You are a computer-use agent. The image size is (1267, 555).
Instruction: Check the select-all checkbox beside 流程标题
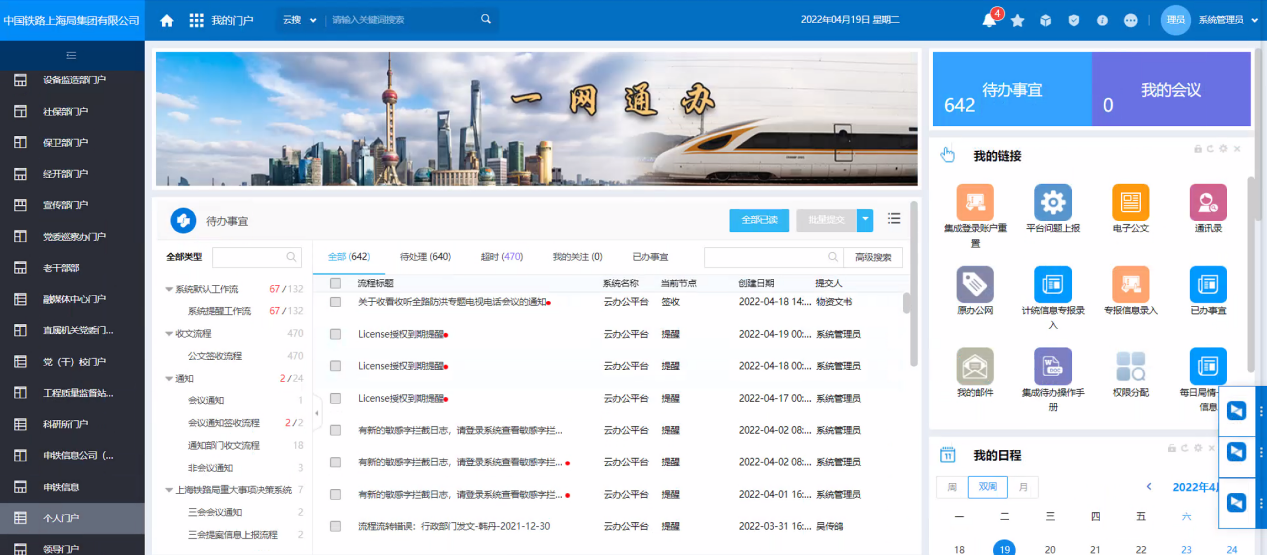coord(335,284)
